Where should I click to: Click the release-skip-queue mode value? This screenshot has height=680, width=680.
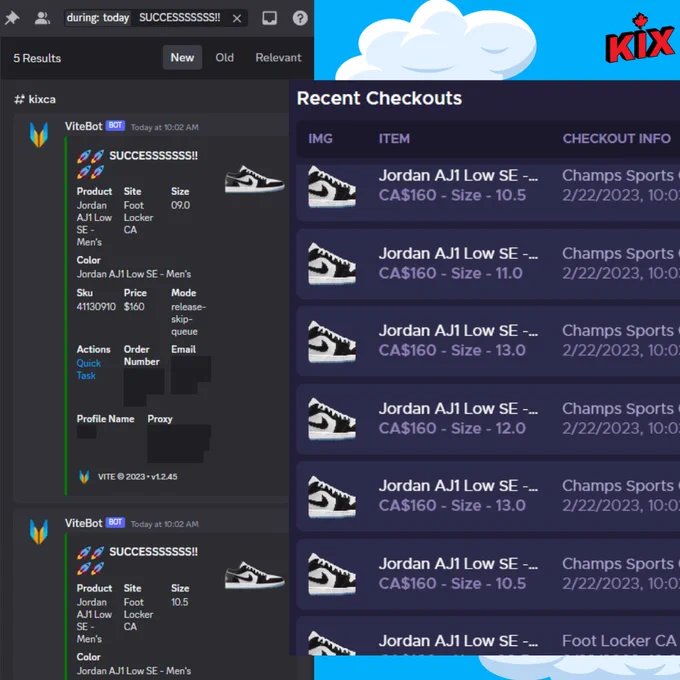coord(188,319)
